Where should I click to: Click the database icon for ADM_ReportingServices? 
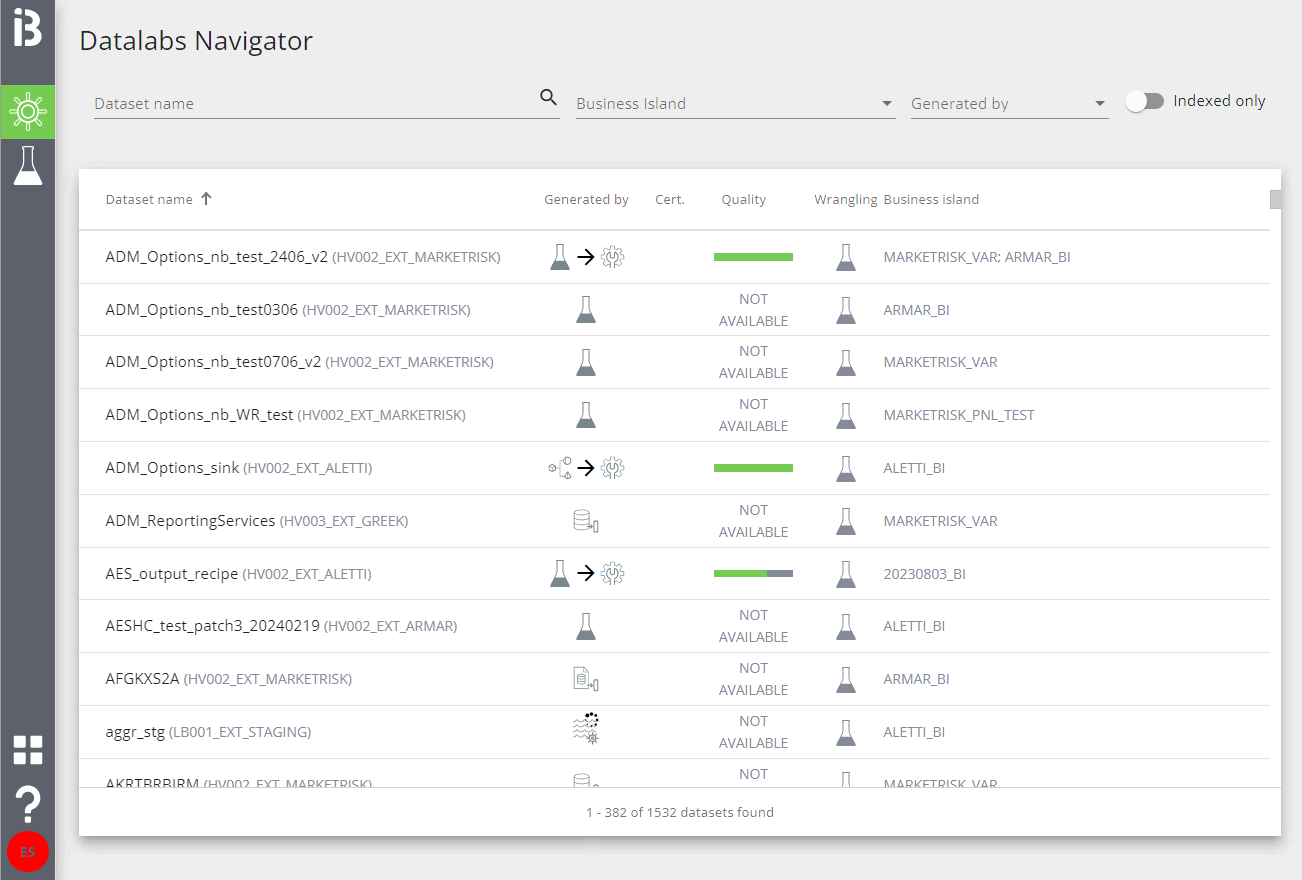coord(586,520)
